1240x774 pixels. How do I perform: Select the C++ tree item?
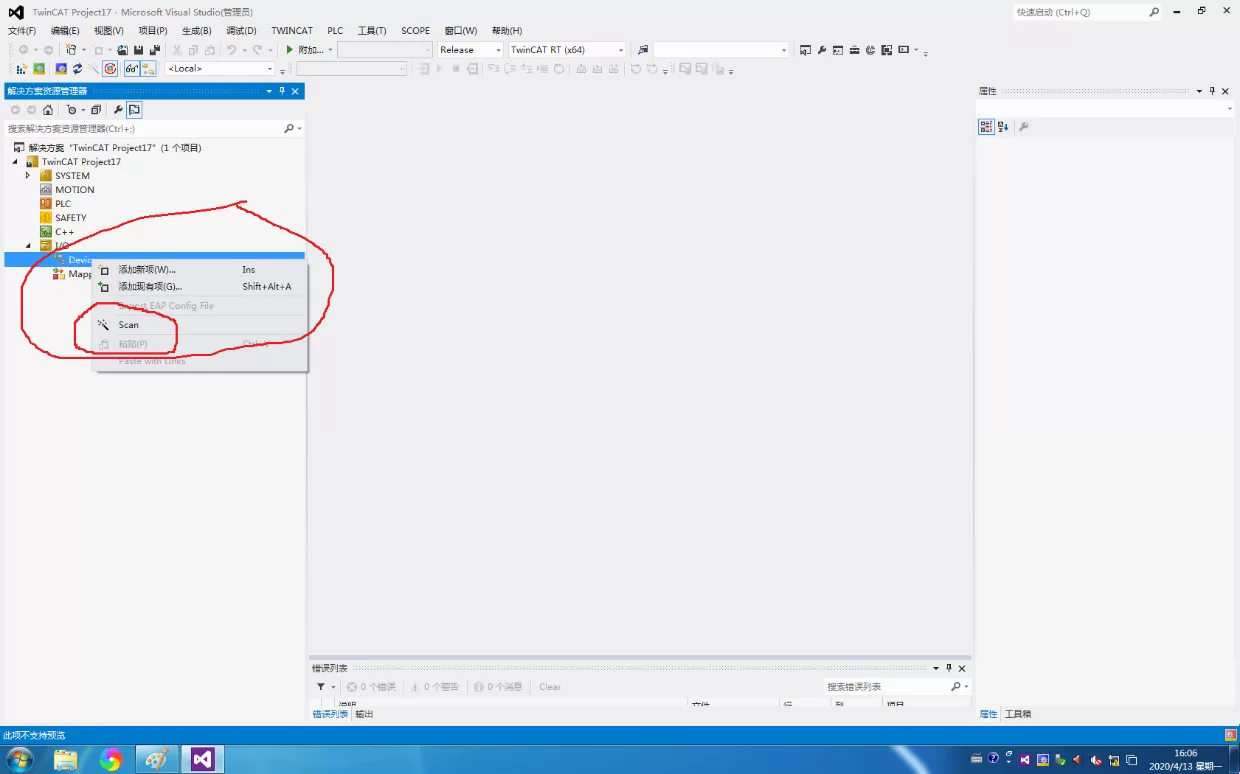(64, 232)
